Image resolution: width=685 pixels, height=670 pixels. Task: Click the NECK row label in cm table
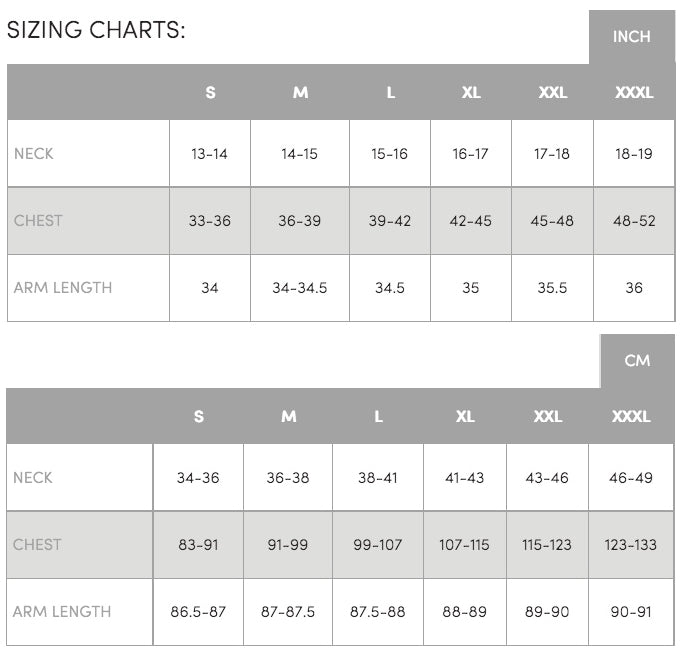tap(33, 478)
